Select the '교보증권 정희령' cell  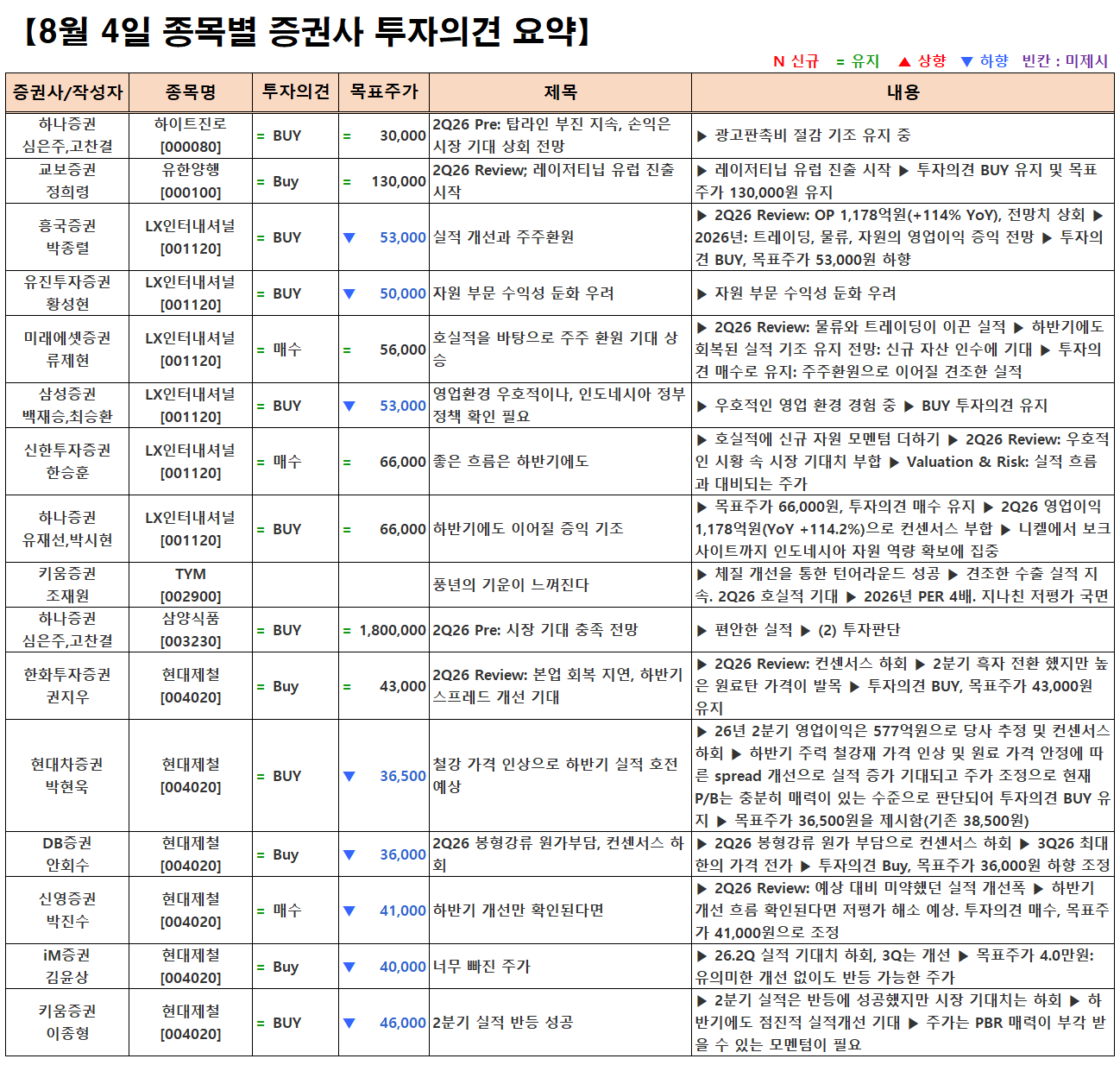tap(67, 180)
